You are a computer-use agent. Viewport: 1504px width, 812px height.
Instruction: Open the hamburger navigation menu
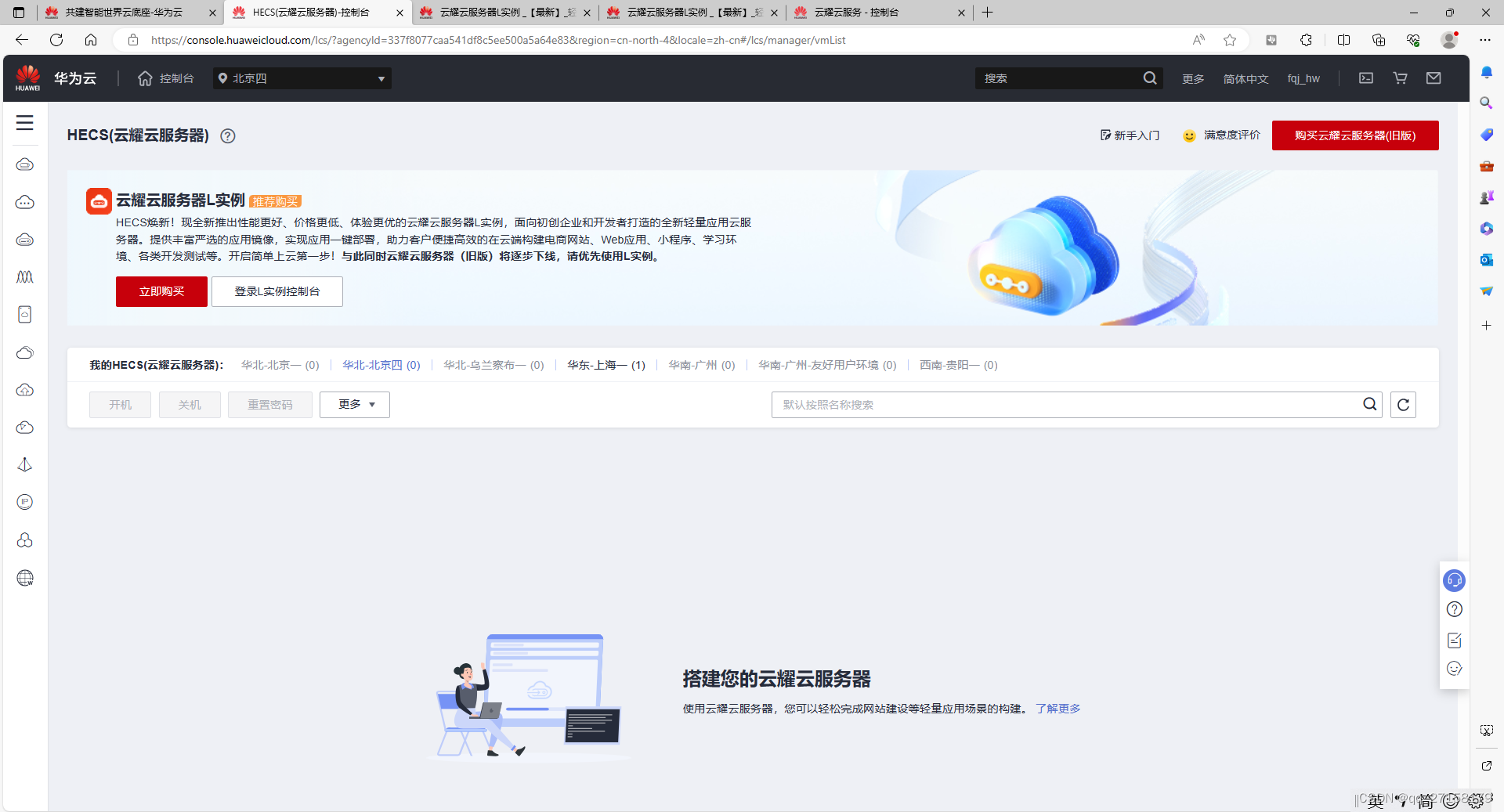click(25, 123)
